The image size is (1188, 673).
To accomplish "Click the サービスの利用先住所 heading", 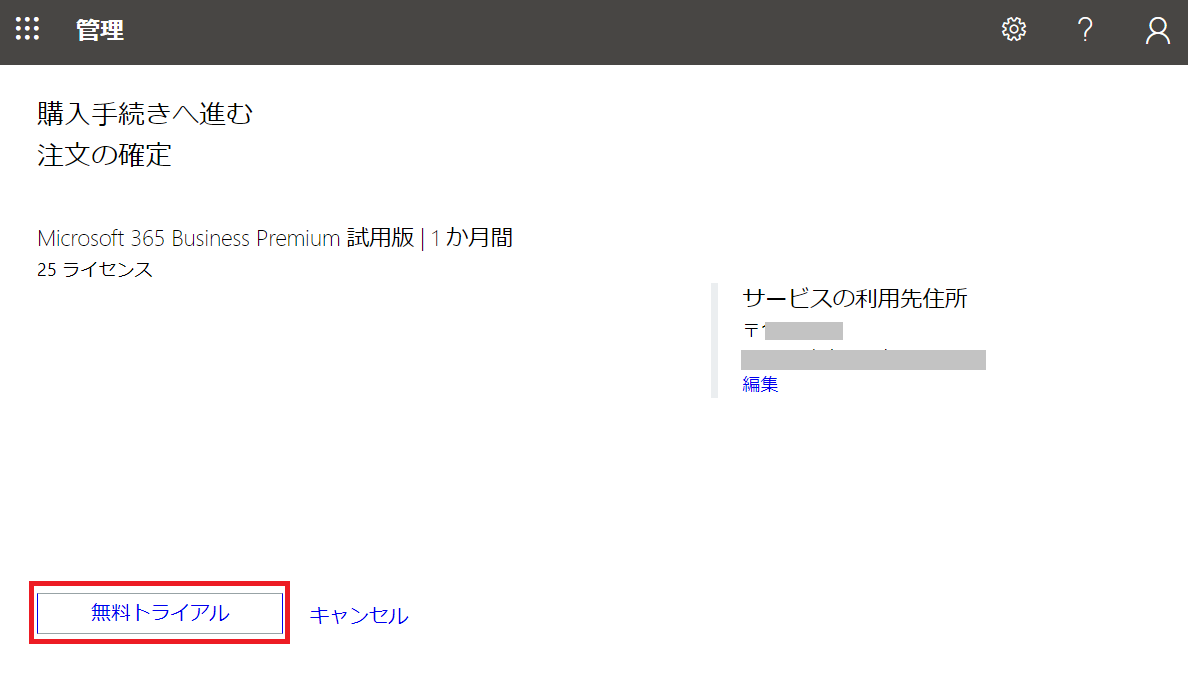I will (x=855, y=299).
